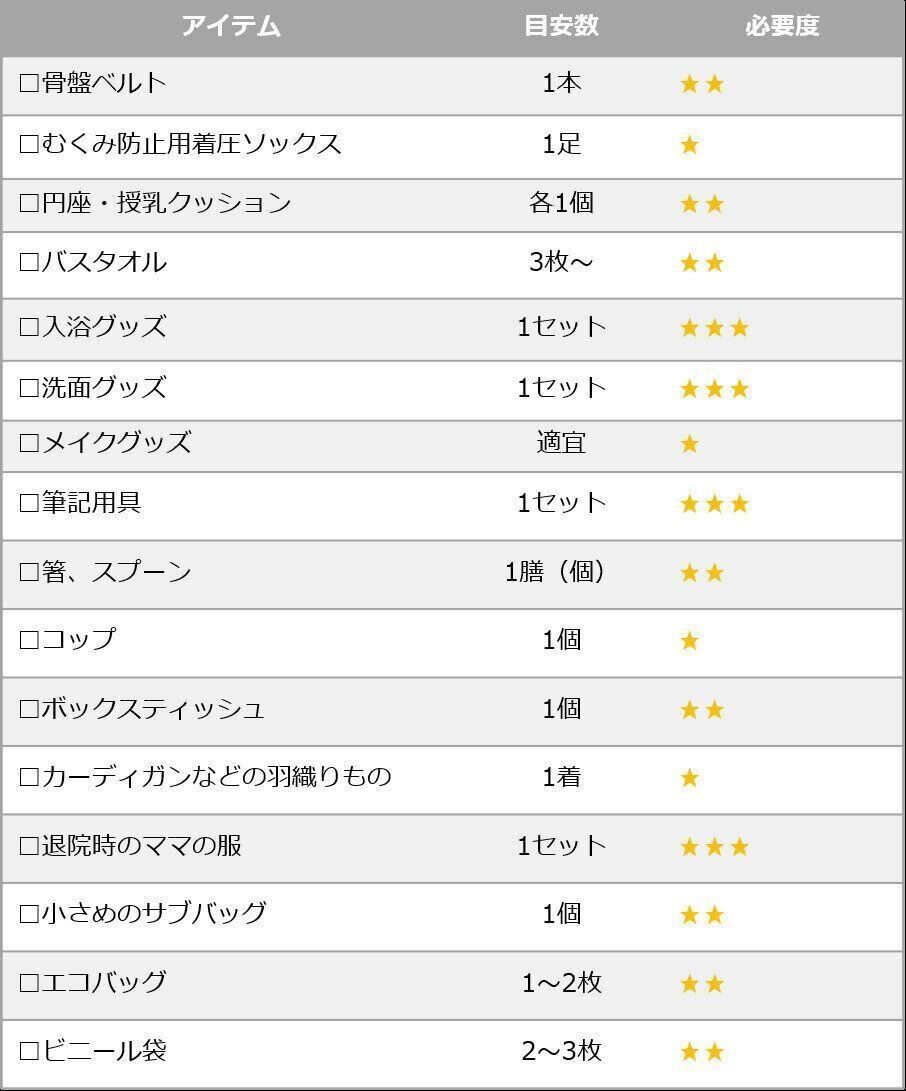Tick the ボックスティッシュ checkbox
The width and height of the screenshot is (906, 1091).
coord(29,710)
